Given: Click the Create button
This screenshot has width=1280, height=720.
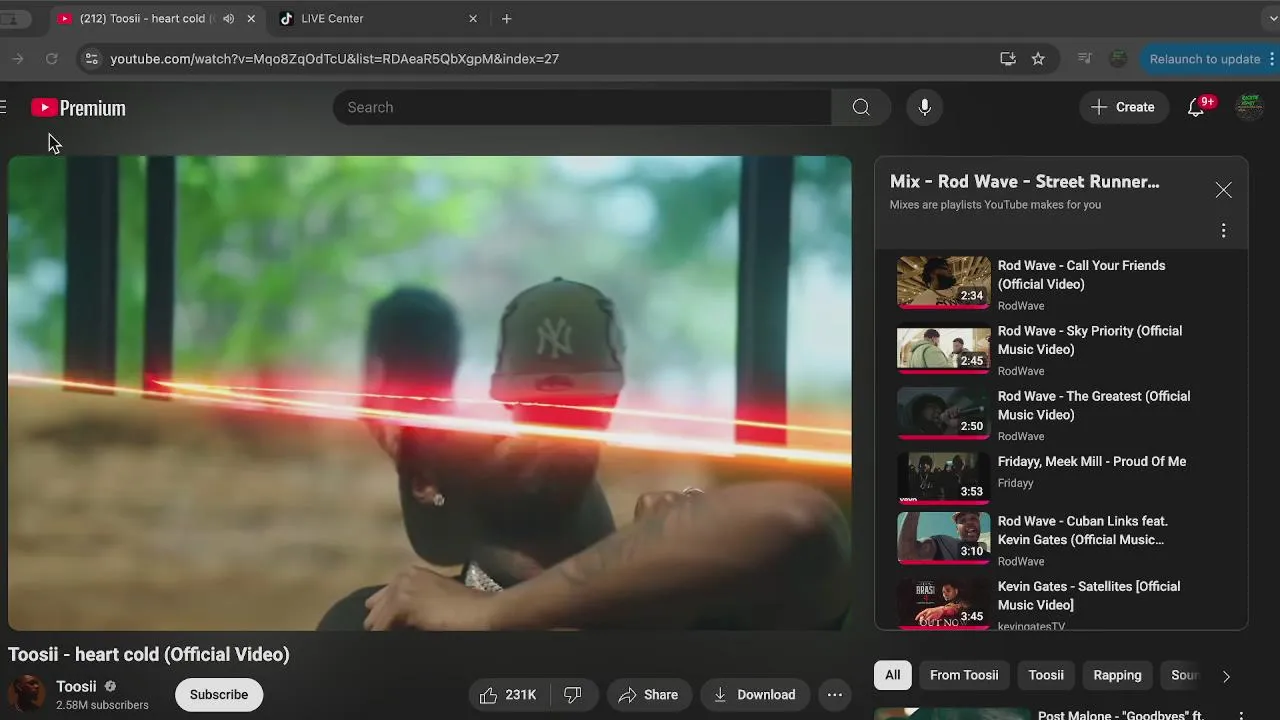Looking at the screenshot, I should tap(1124, 107).
